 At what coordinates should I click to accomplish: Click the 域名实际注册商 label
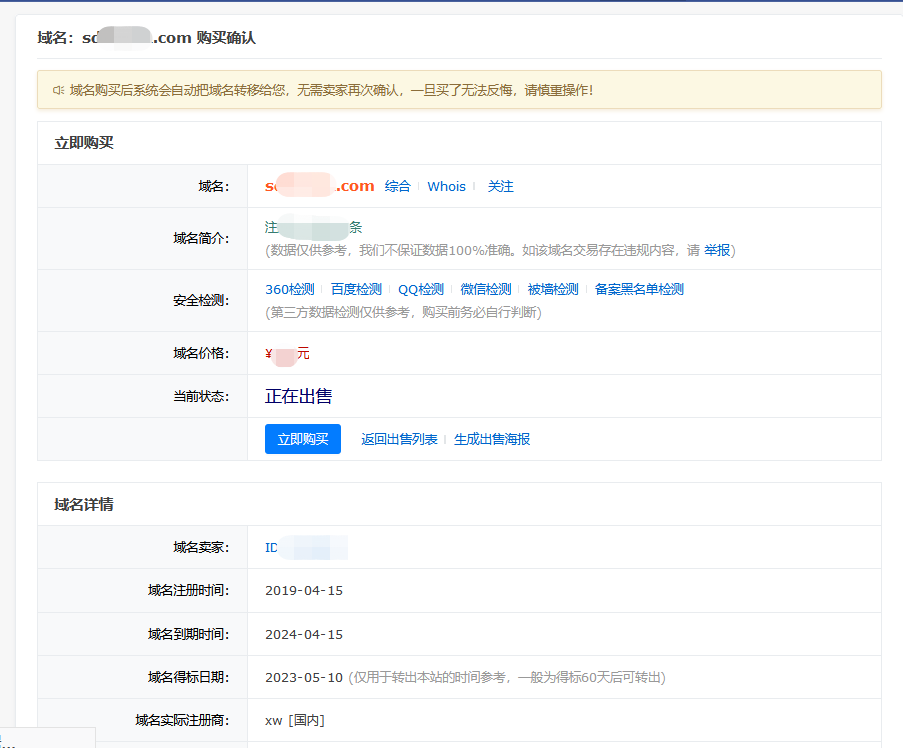pyautogui.click(x=182, y=720)
